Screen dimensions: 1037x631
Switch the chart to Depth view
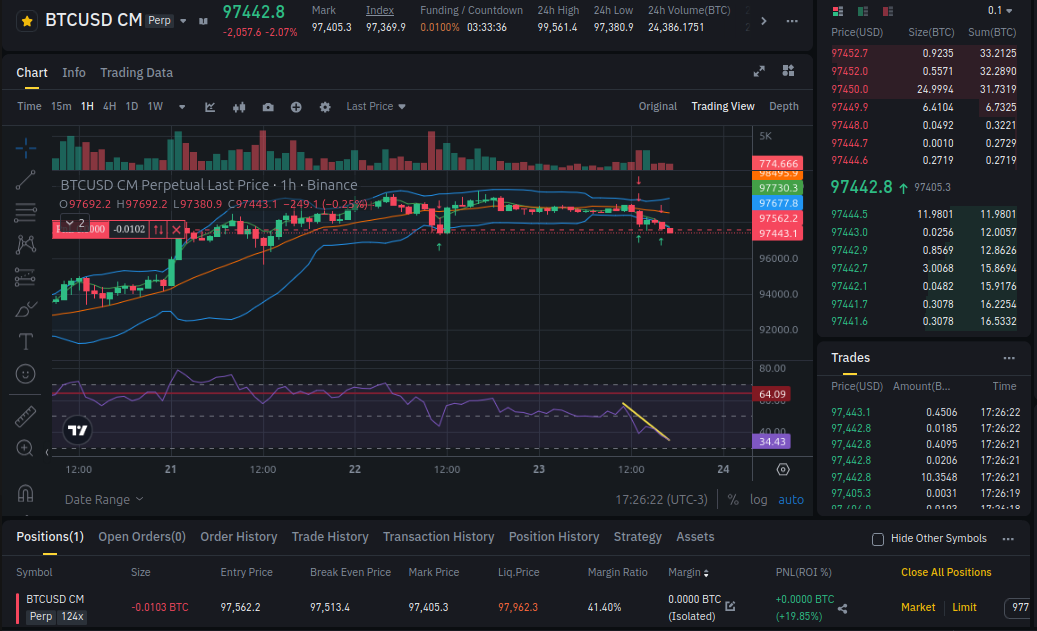pyautogui.click(x=784, y=106)
